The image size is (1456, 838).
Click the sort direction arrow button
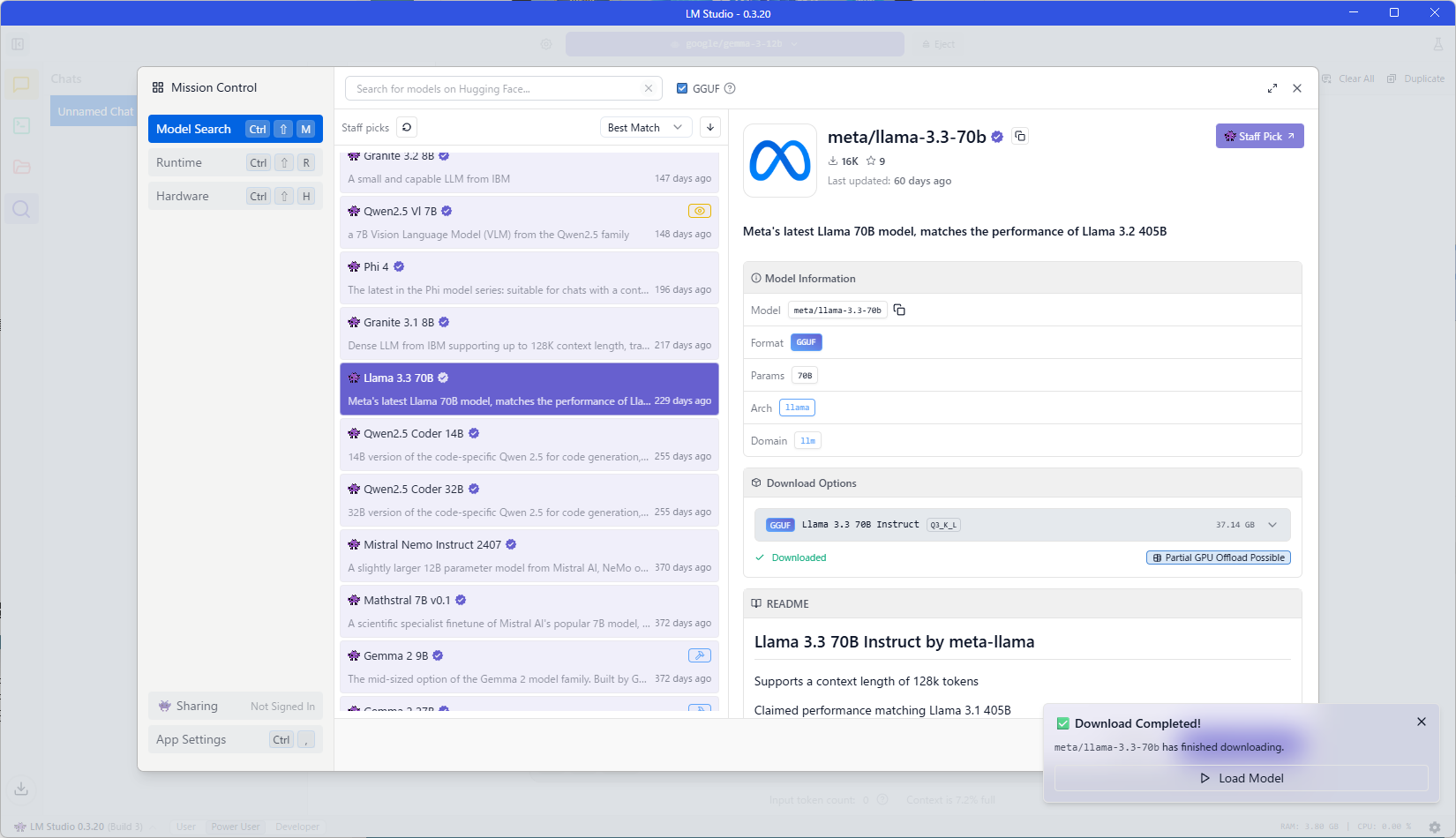click(710, 127)
